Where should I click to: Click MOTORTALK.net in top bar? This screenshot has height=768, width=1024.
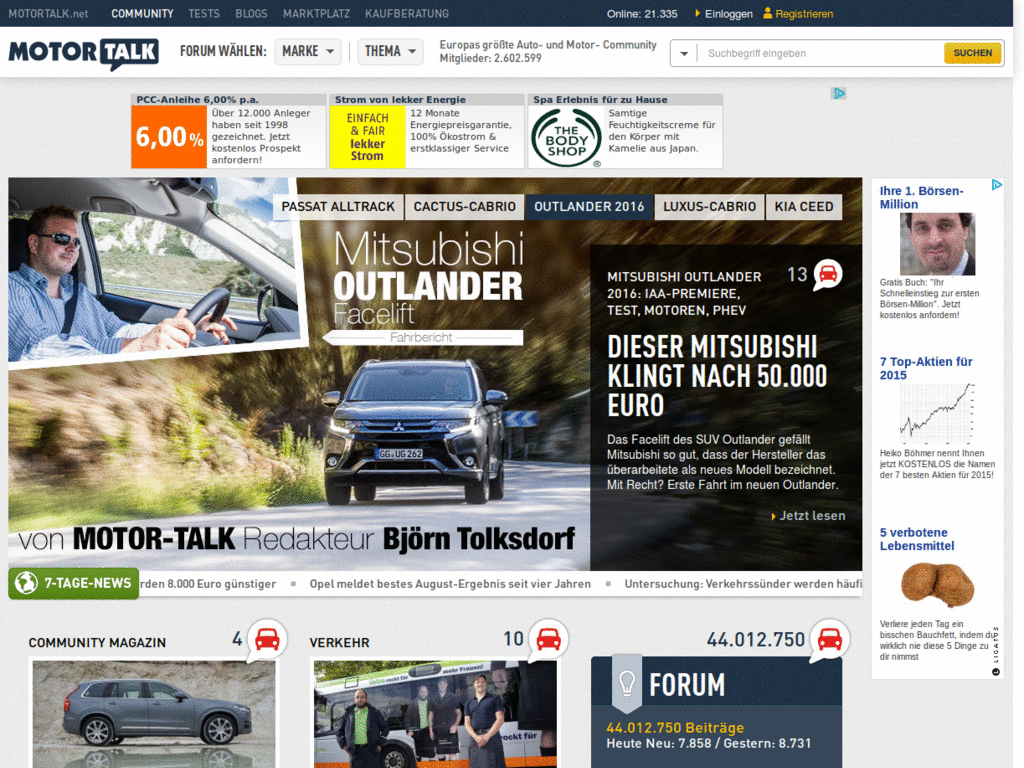(48, 13)
